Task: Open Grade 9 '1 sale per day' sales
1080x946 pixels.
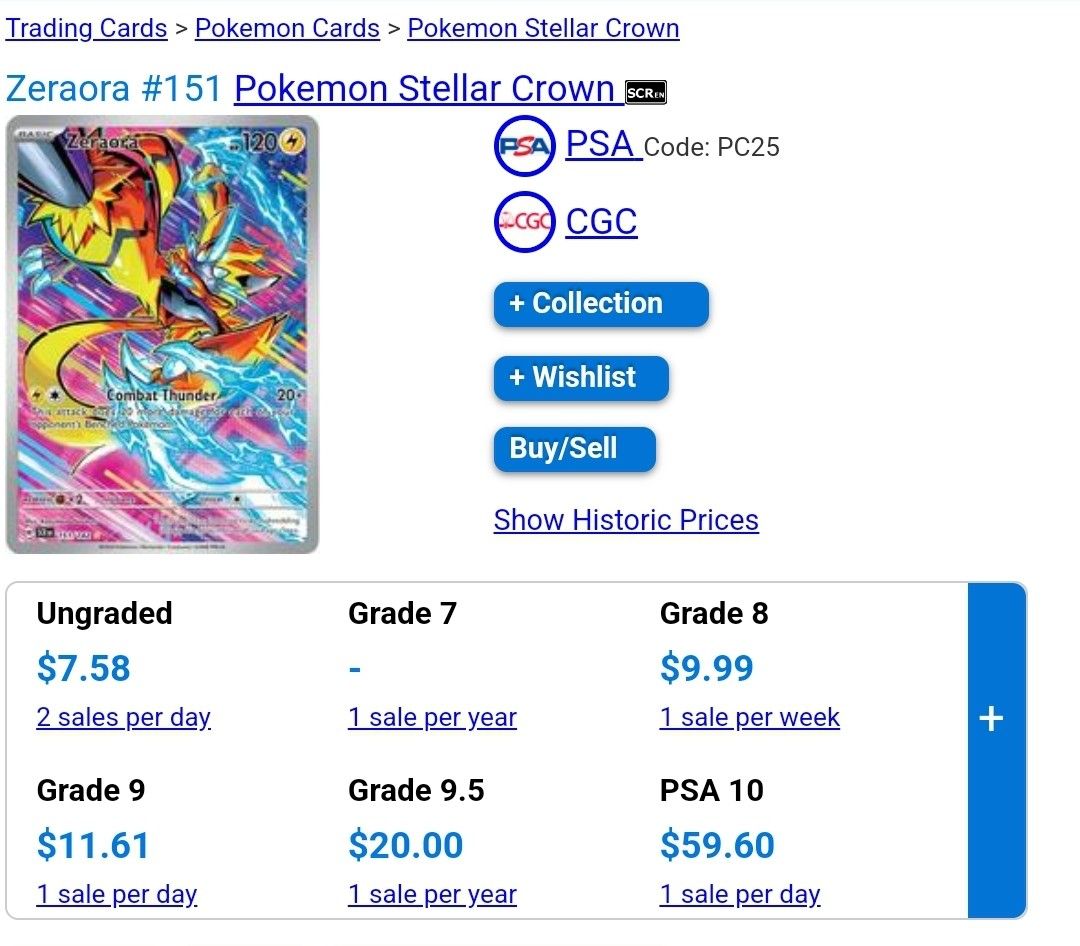Action: click(117, 894)
